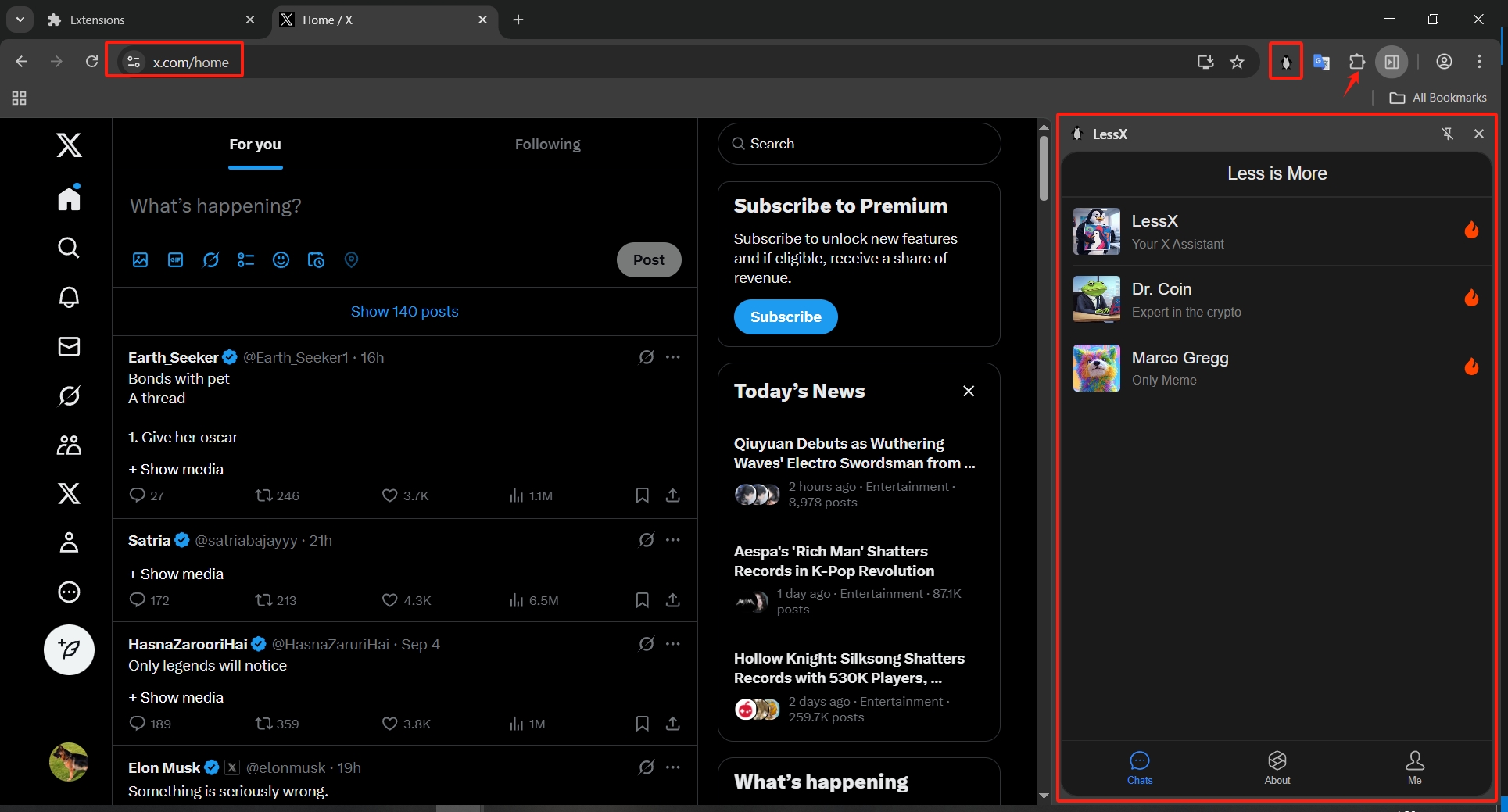Open the browser tab search dropdown
Viewport: 1508px width, 812px height.
(x=20, y=20)
